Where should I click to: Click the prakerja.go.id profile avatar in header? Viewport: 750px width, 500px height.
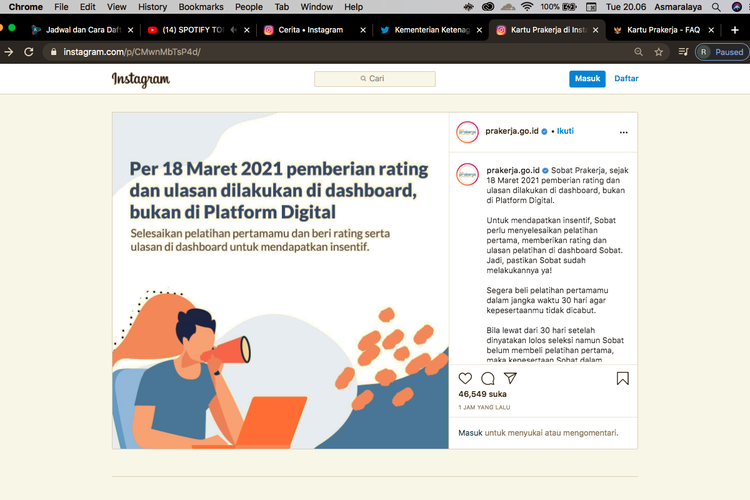pos(467,132)
